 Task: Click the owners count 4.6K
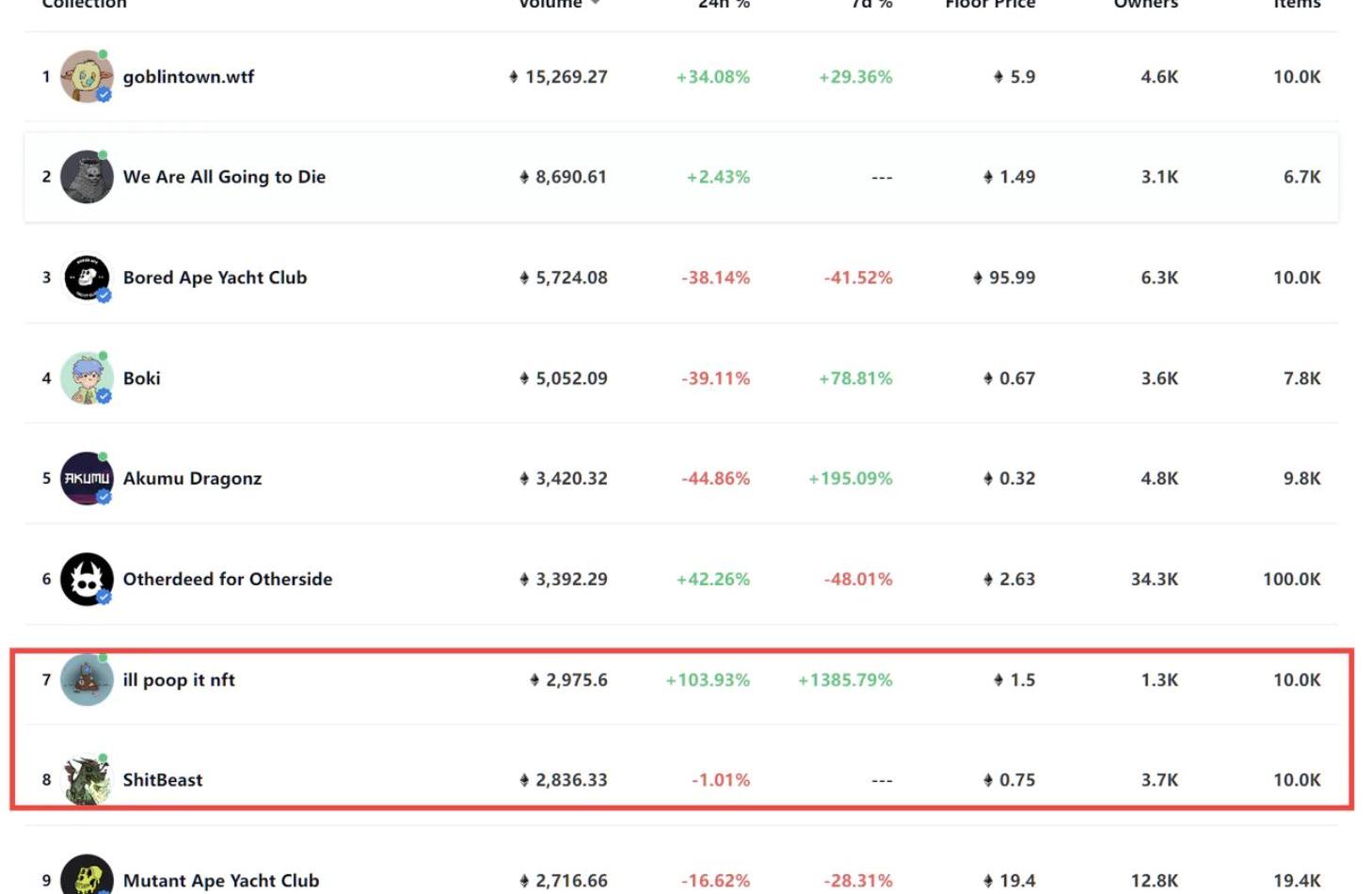tap(1159, 77)
